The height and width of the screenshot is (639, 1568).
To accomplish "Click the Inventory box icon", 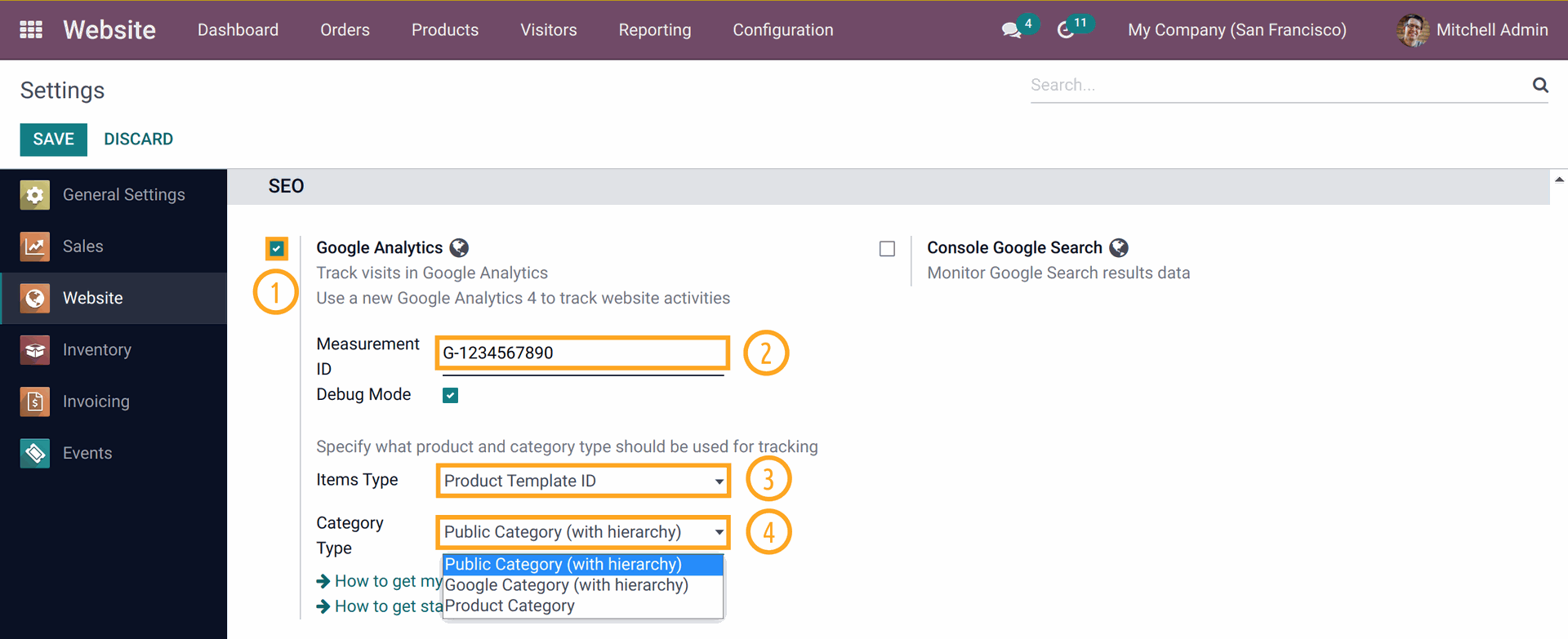I will tap(35, 350).
